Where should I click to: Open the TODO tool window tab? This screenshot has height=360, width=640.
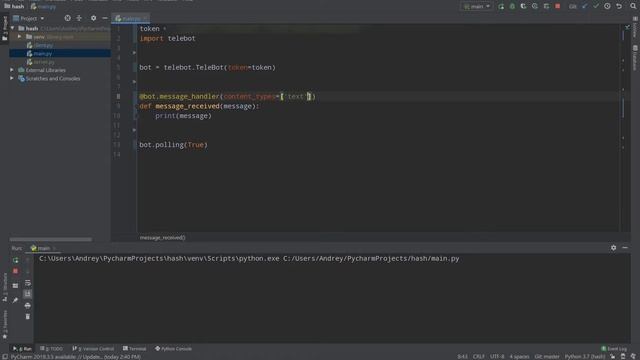51,349
